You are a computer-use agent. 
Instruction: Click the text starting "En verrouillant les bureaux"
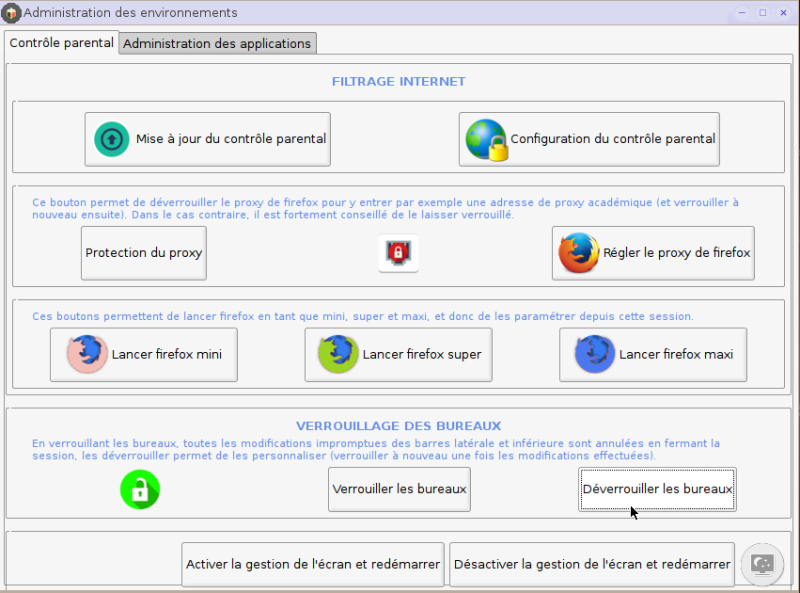(x=376, y=450)
